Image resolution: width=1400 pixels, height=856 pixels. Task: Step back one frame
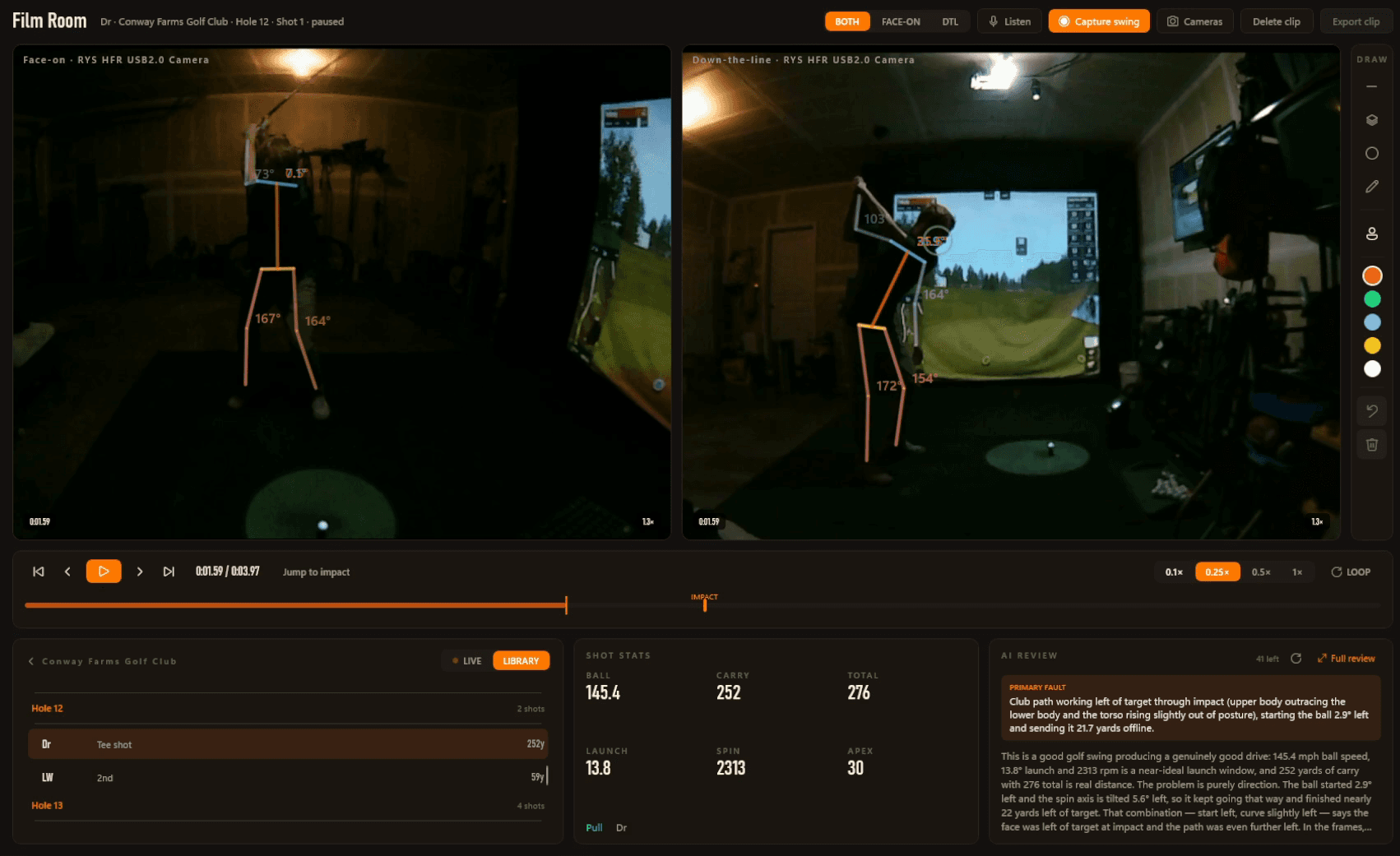[67, 571]
